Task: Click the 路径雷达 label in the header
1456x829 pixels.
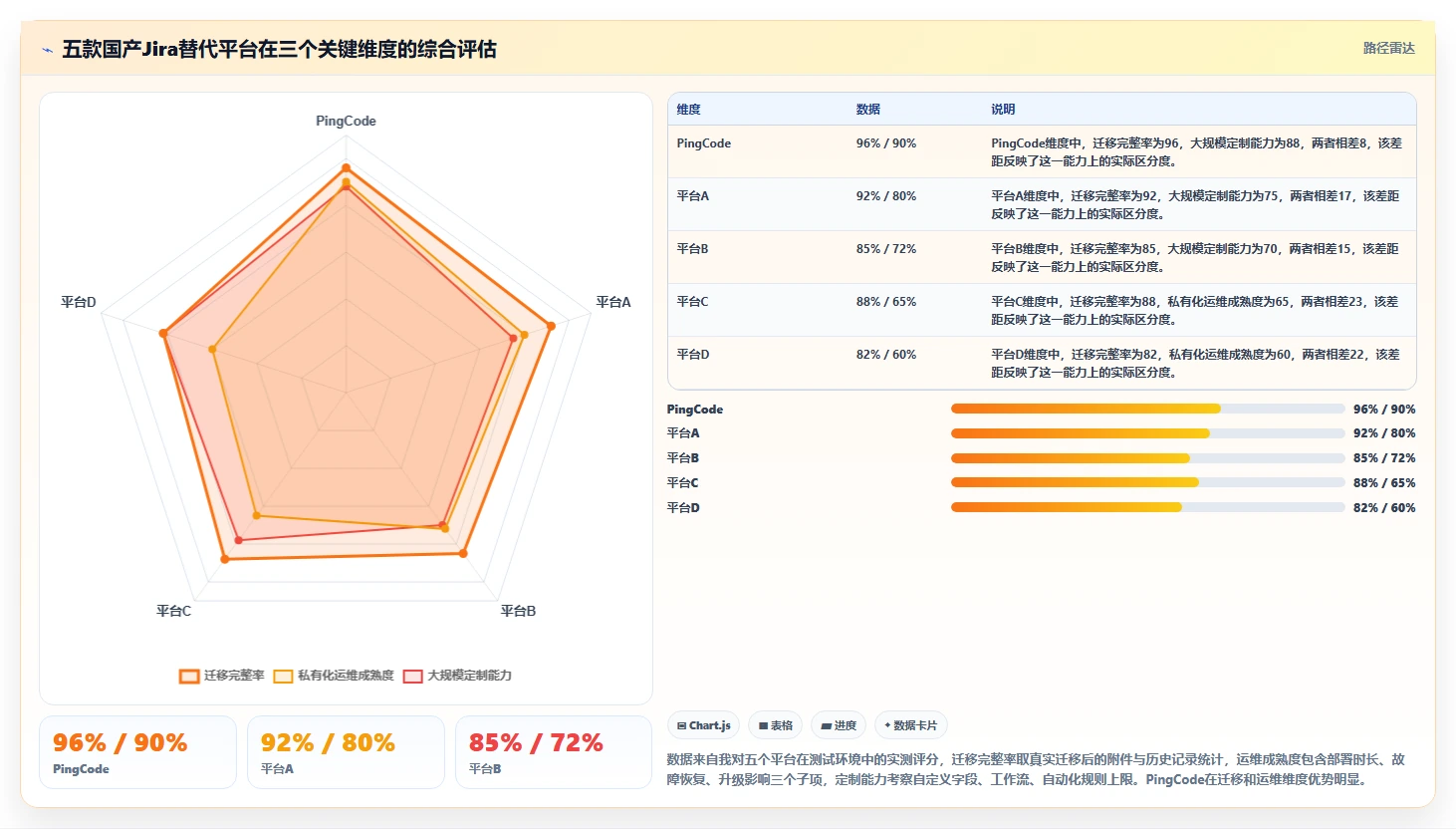Action: click(1388, 48)
